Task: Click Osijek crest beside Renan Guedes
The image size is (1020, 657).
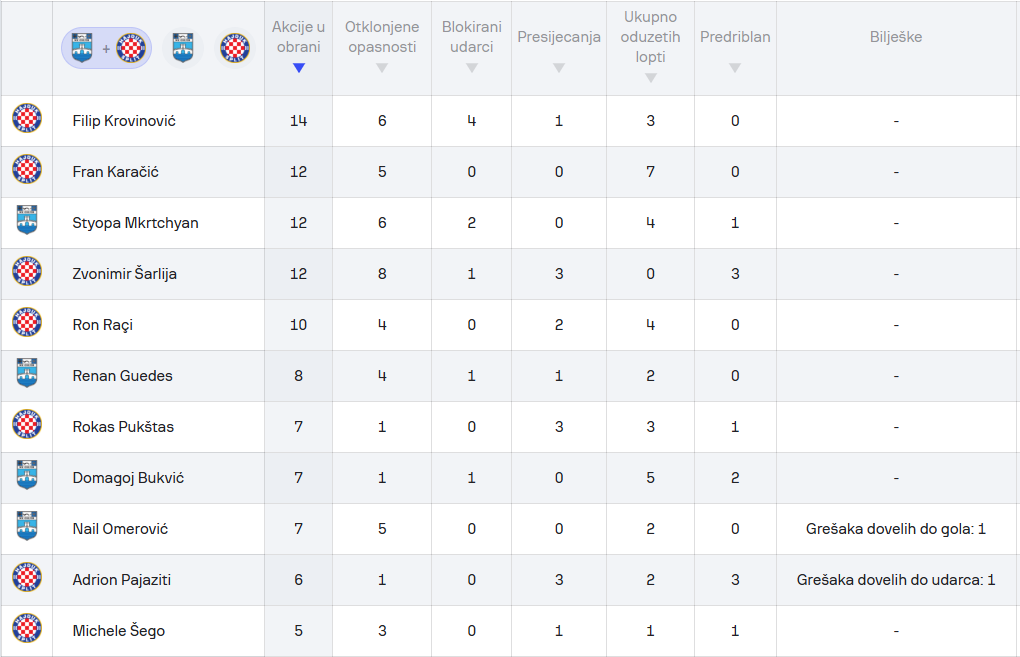Action: 27,373
